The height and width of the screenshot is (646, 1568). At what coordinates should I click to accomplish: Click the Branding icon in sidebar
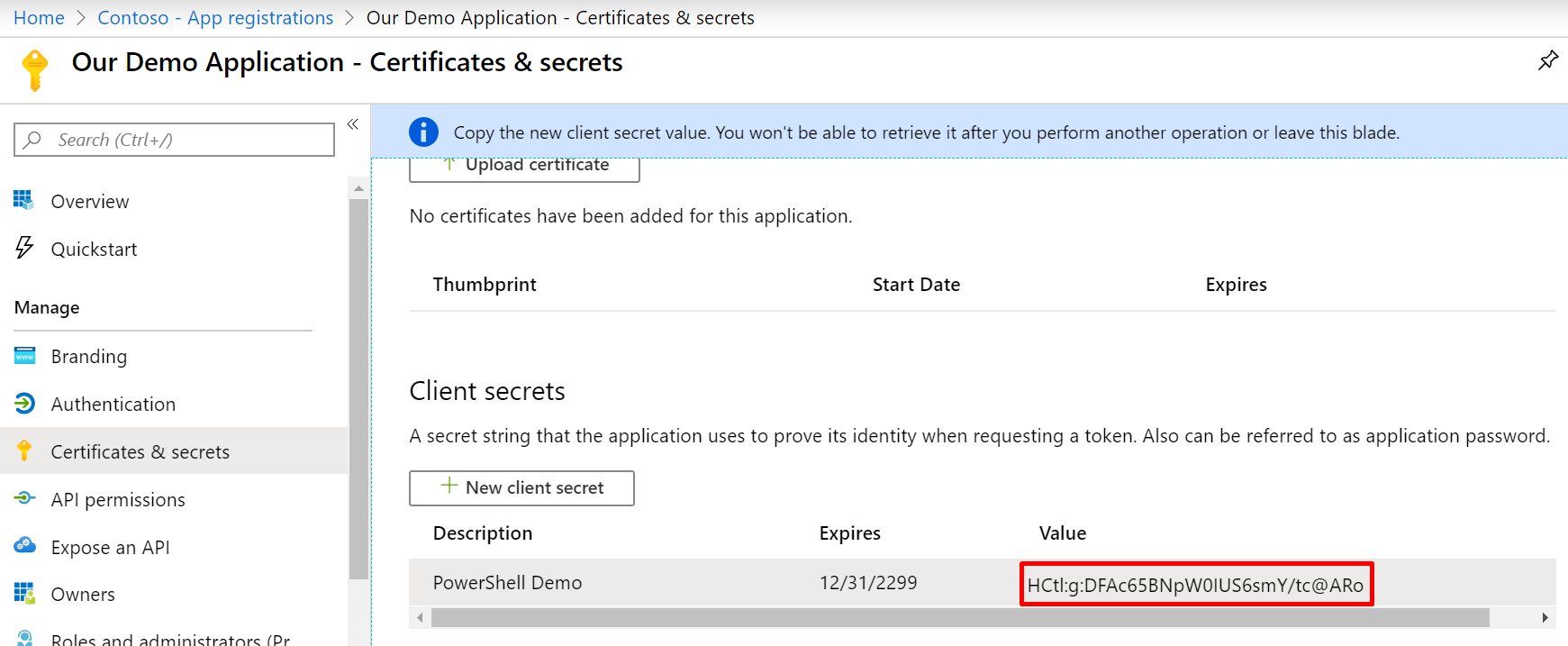(24, 356)
